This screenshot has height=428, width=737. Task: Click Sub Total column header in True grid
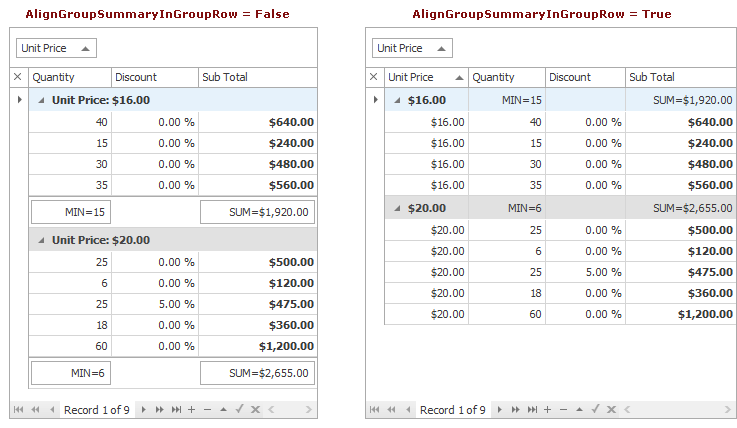(681, 77)
